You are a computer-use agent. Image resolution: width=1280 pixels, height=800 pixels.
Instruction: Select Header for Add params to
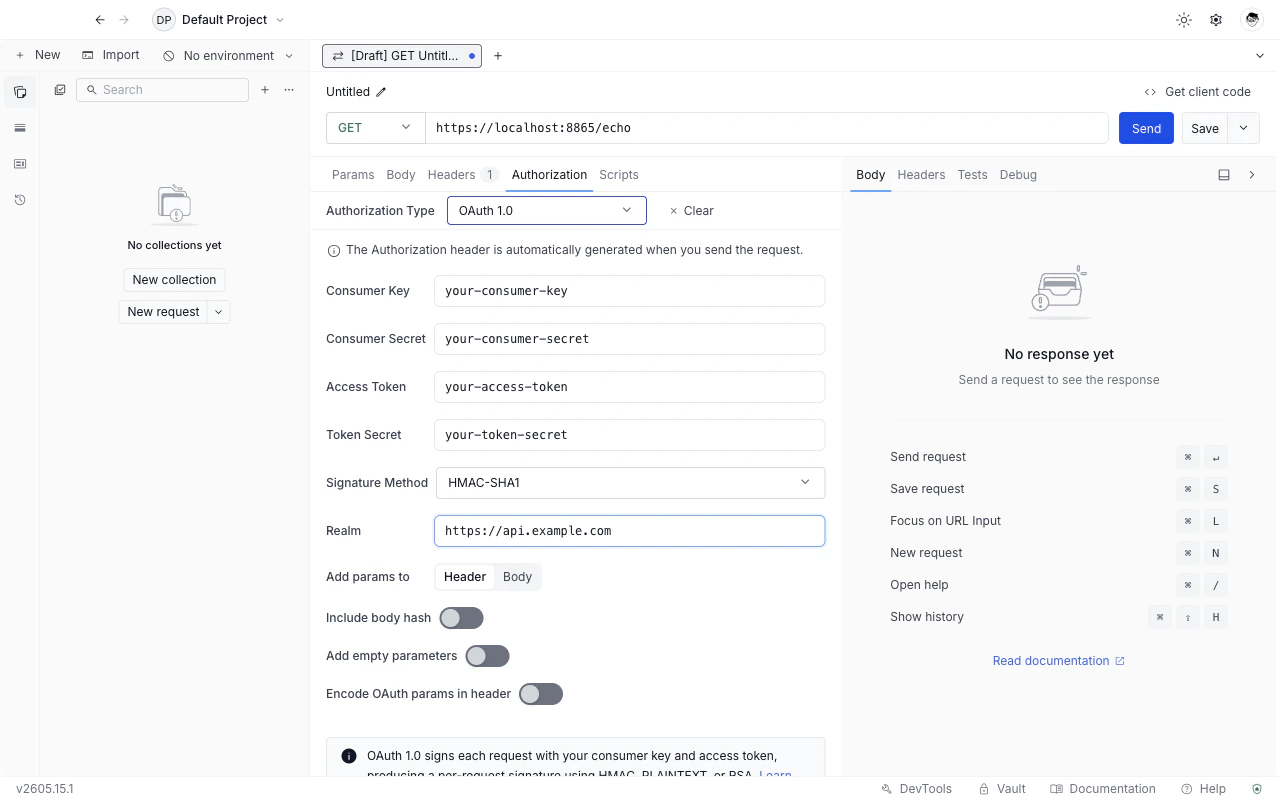[465, 577]
